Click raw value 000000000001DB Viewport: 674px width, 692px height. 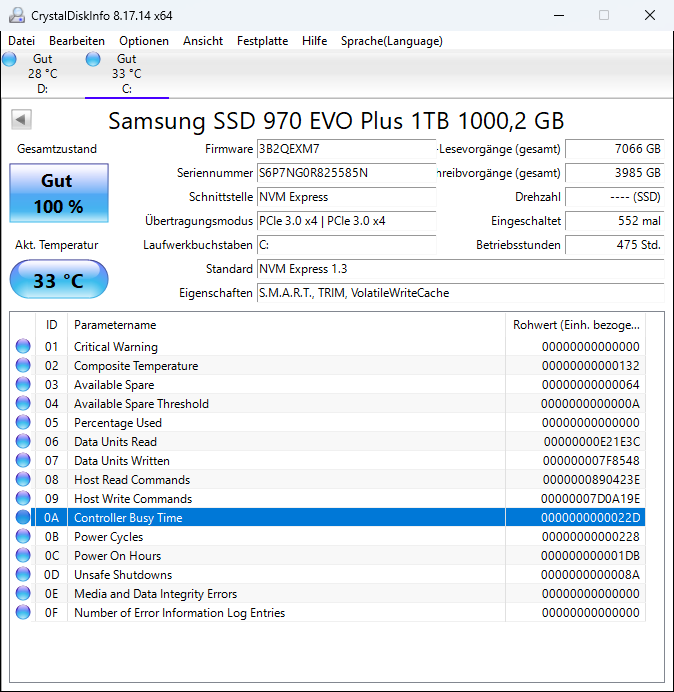click(x=591, y=556)
